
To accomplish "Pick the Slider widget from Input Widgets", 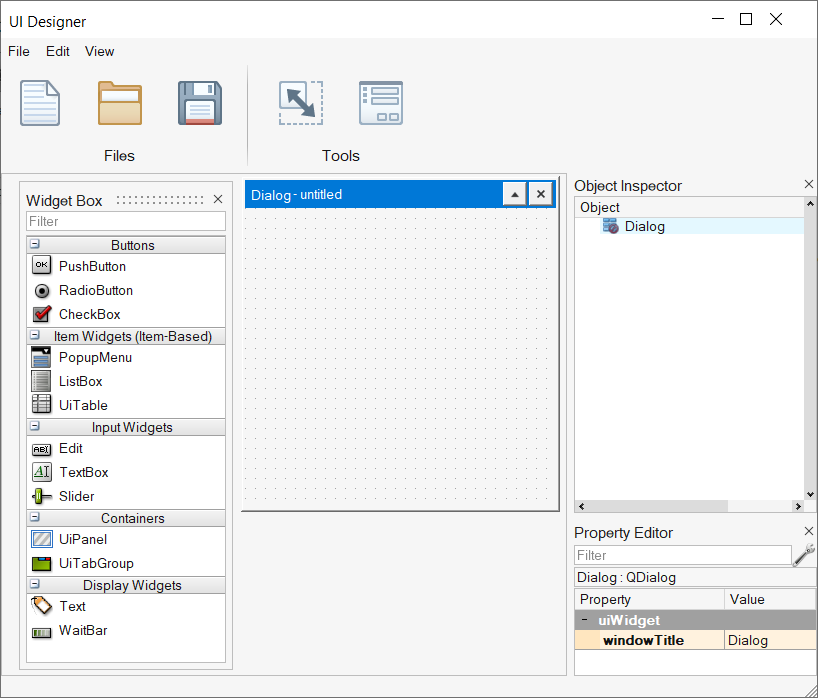I will (77, 496).
